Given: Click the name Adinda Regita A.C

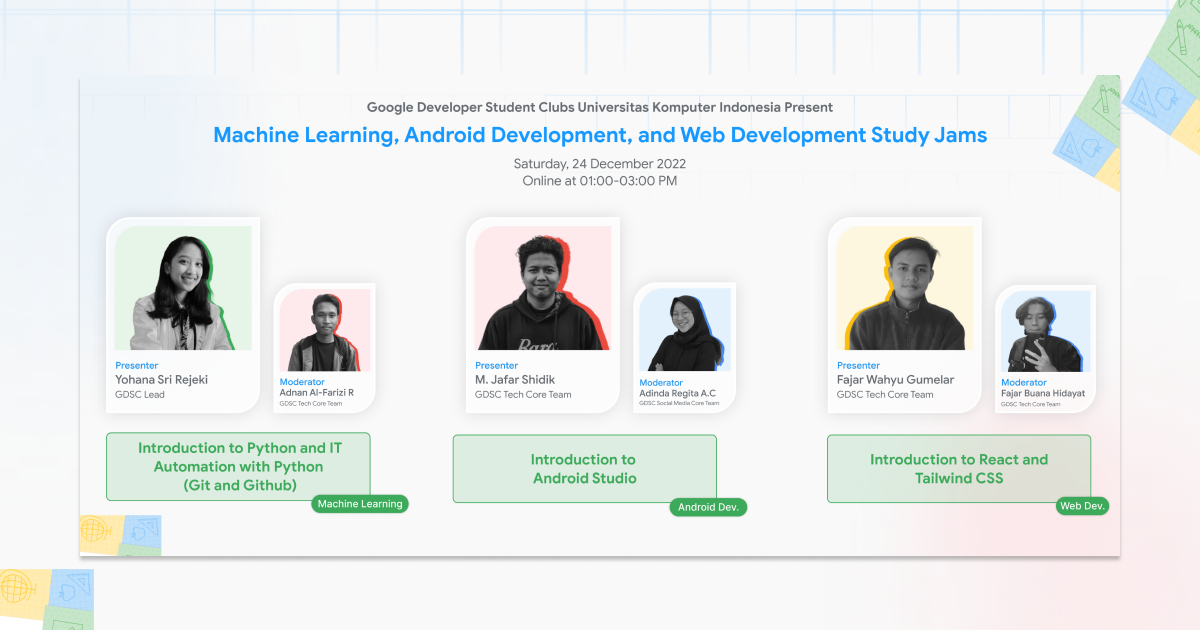Looking at the screenshot, I should point(678,393).
